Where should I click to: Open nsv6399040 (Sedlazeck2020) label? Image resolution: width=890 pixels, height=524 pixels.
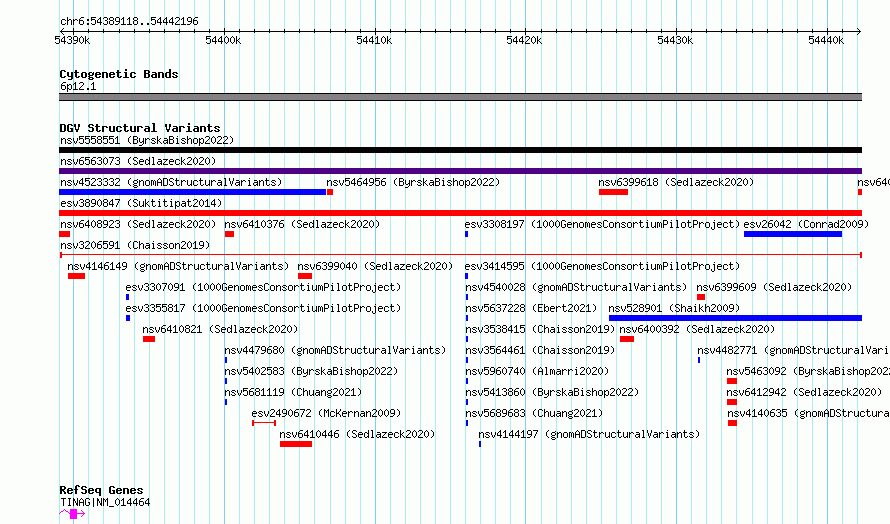pyautogui.click(x=375, y=266)
